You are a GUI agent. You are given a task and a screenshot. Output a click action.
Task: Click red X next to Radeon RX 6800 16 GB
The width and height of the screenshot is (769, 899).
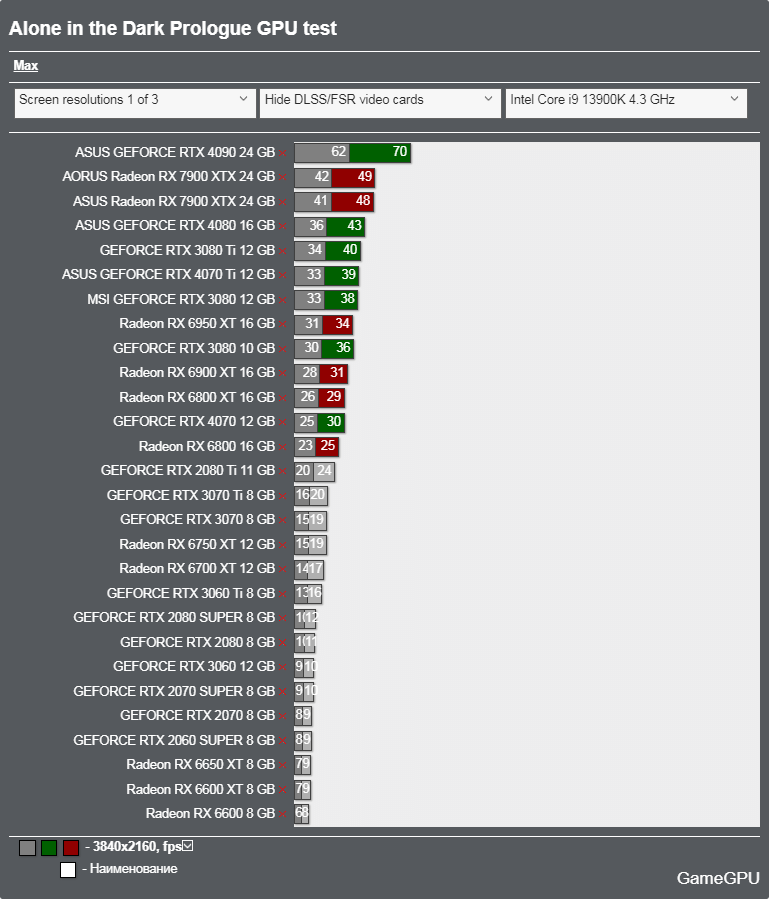click(x=283, y=447)
